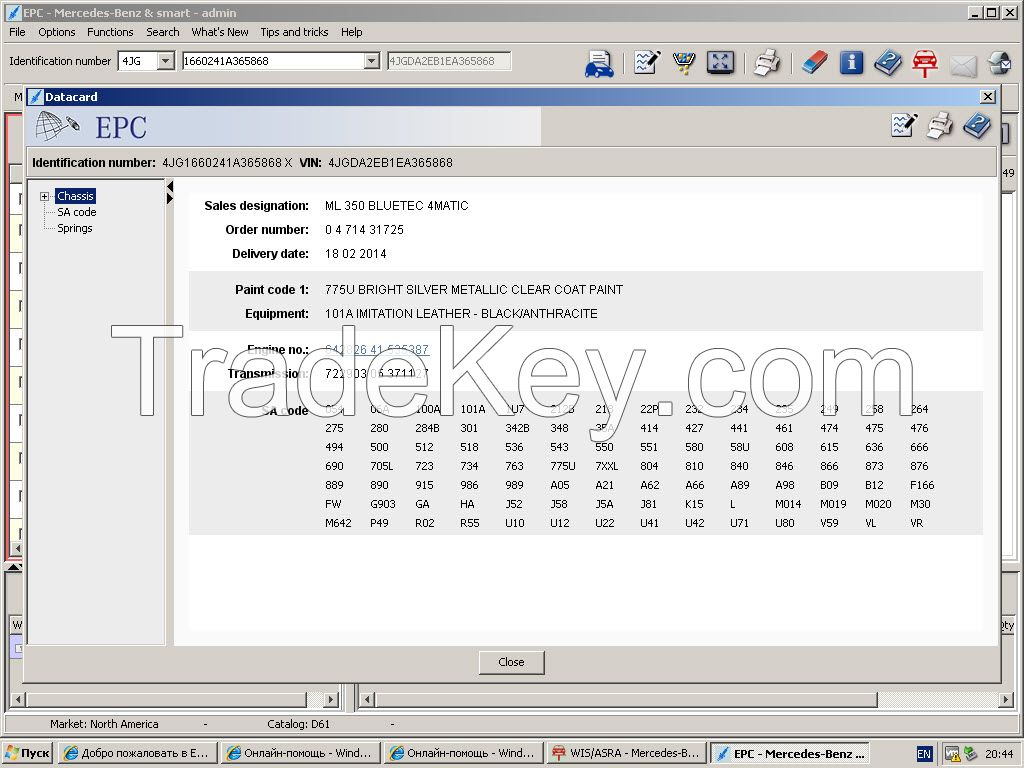Click the EPC globe logo
Screen dimensions: 1024x768
57,125
